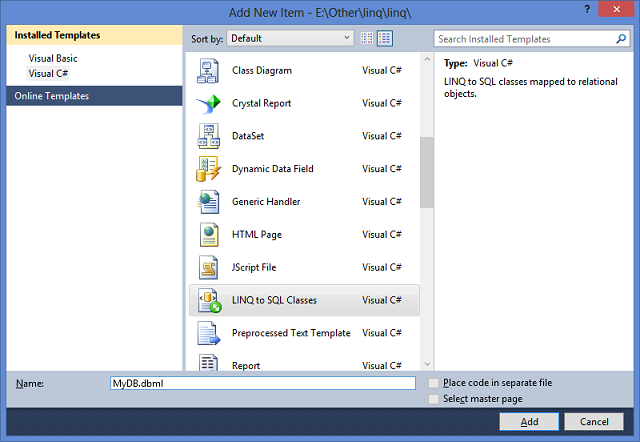
Task: Click the Name field containing MyDB.dbml
Action: click(x=263, y=383)
